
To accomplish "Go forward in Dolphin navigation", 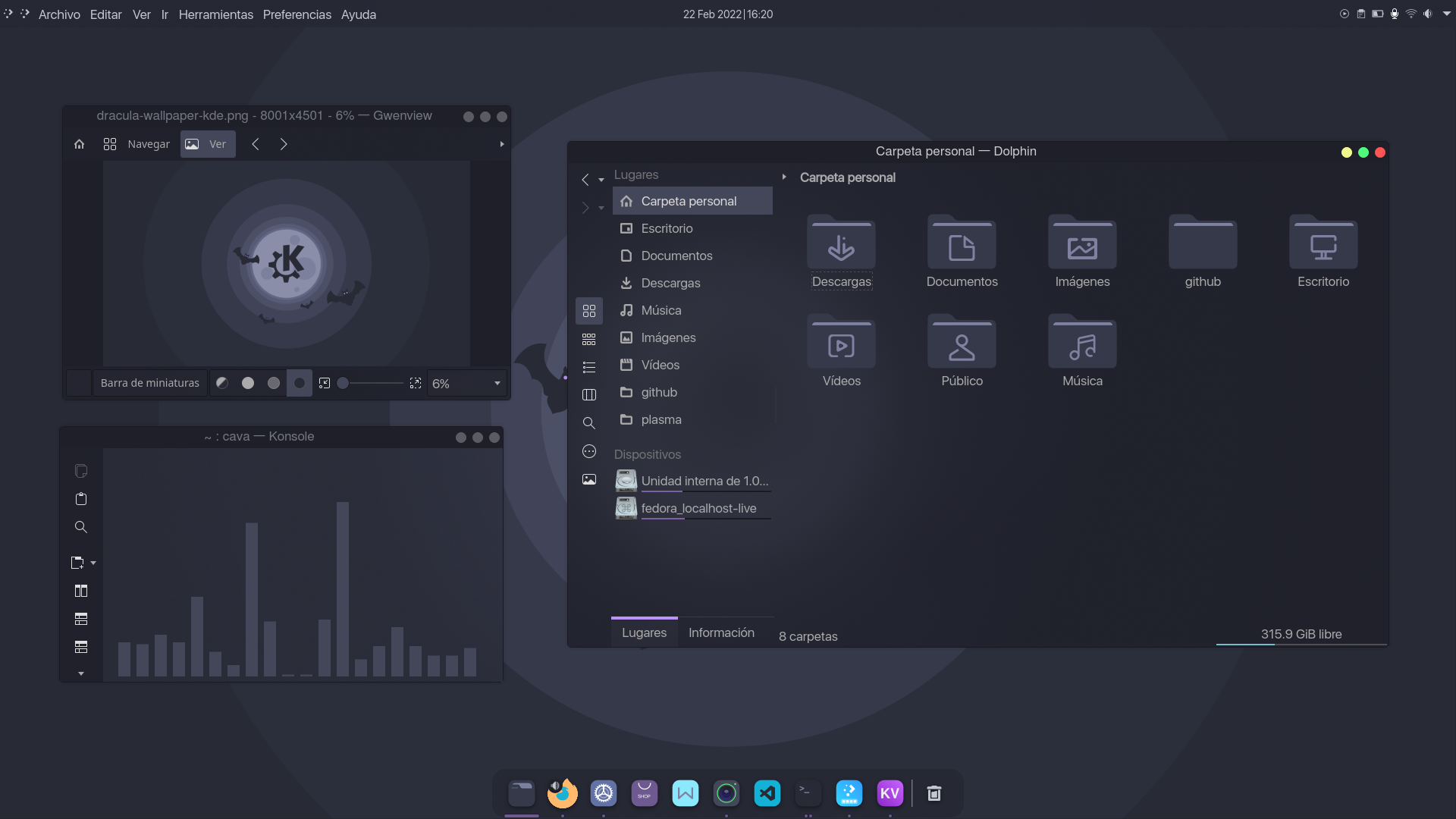I will tap(585, 208).
